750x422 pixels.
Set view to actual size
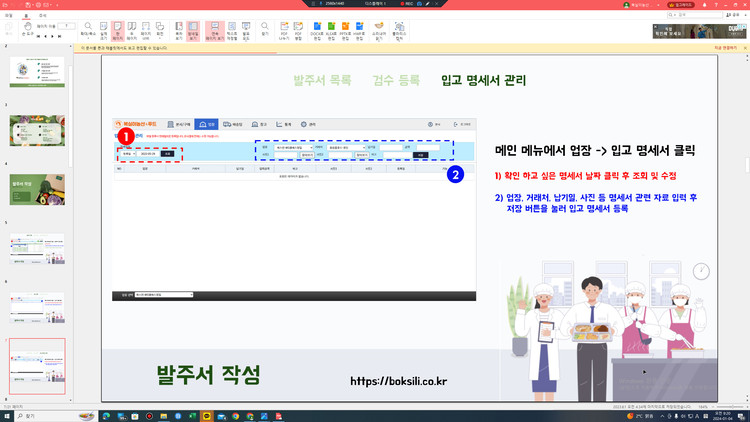click(x=103, y=31)
